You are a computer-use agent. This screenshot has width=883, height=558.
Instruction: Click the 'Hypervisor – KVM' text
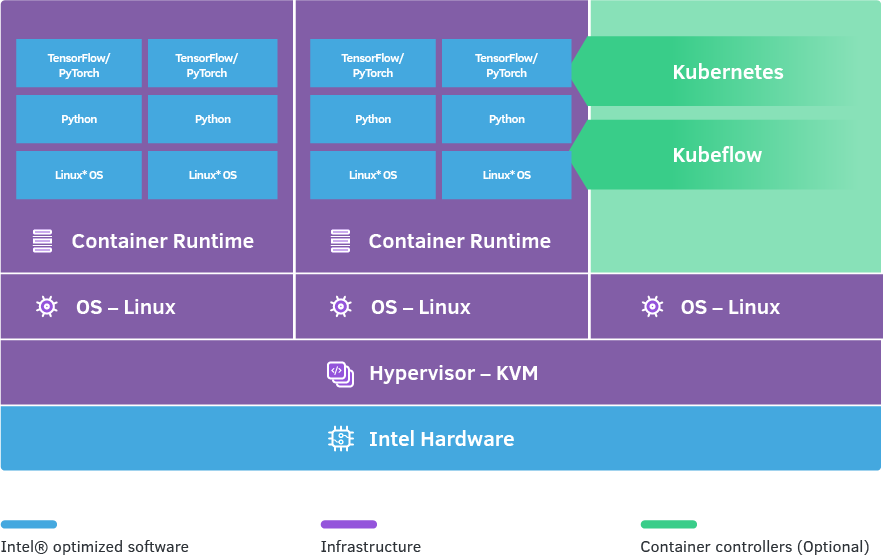tap(453, 373)
